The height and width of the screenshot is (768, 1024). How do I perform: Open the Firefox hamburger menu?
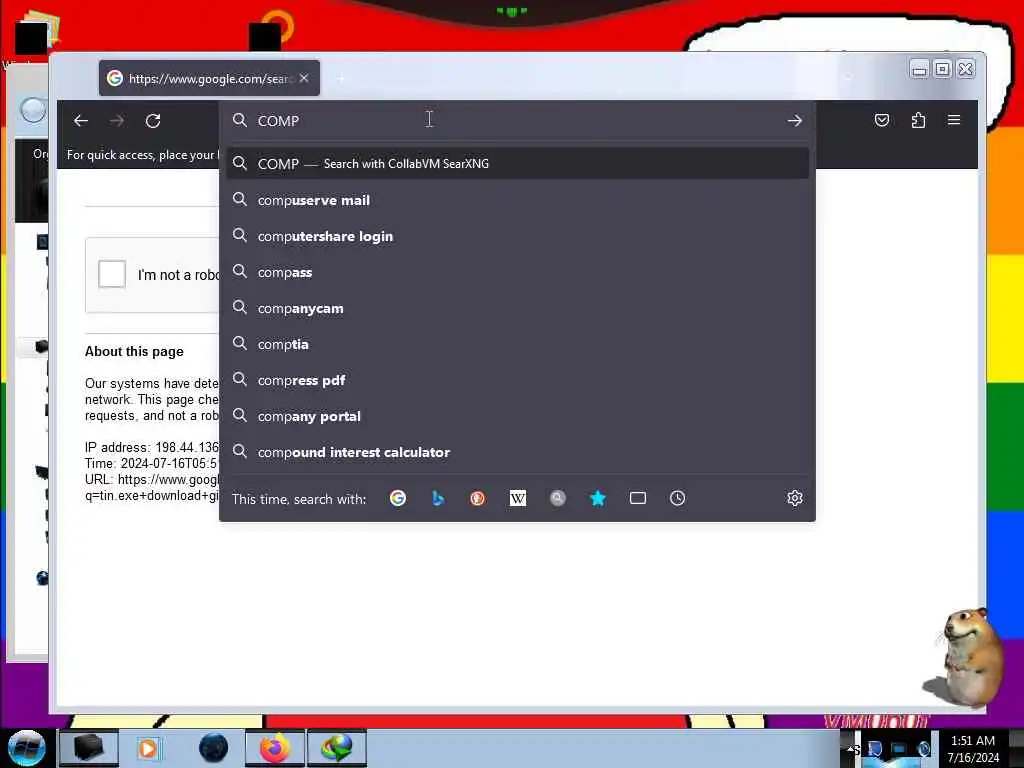(954, 120)
